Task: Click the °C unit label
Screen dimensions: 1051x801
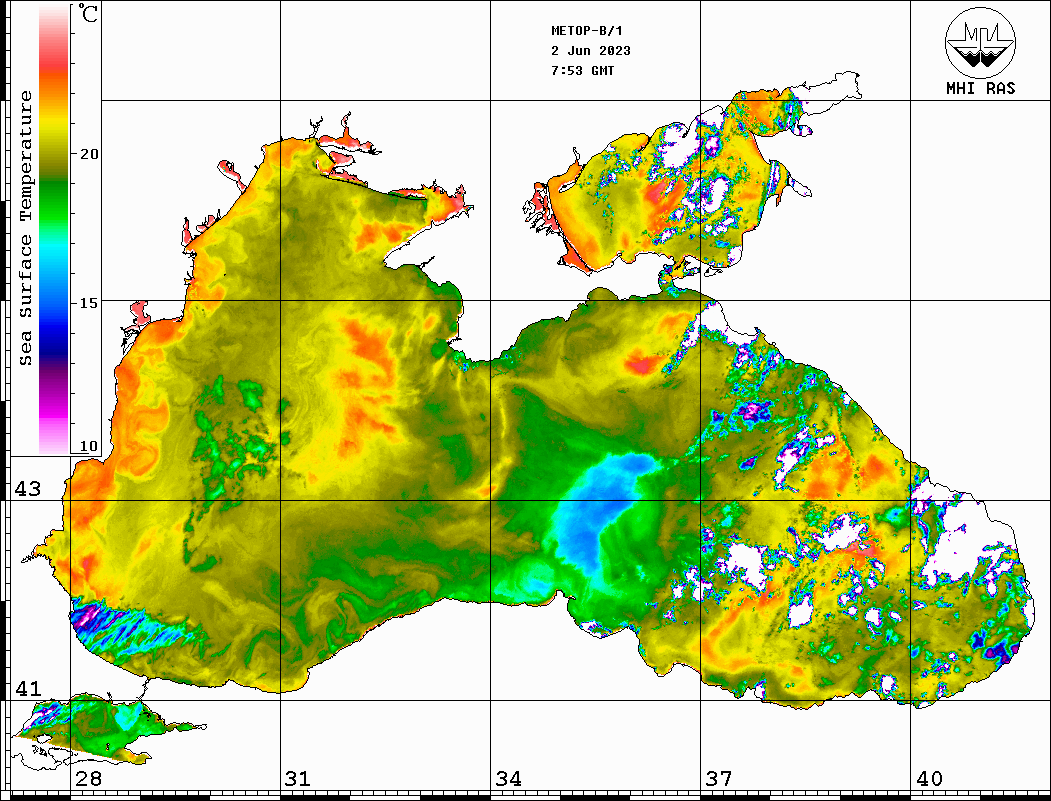Action: pyautogui.click(x=88, y=13)
